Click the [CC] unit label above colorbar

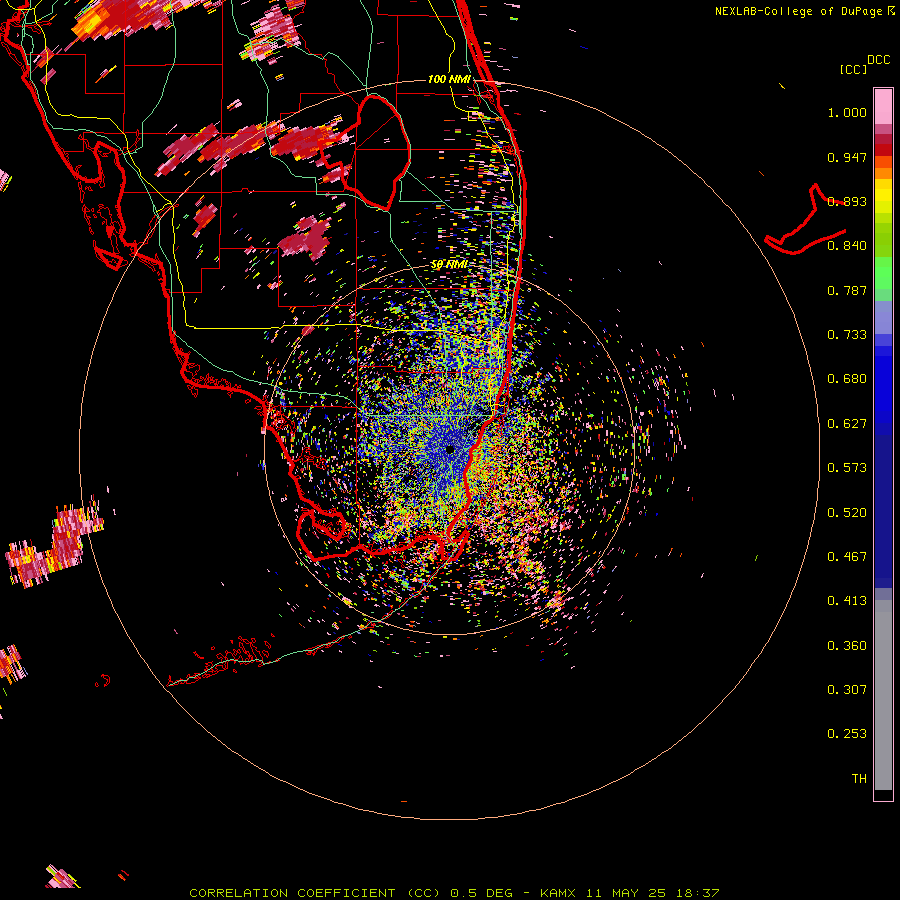pos(852,69)
